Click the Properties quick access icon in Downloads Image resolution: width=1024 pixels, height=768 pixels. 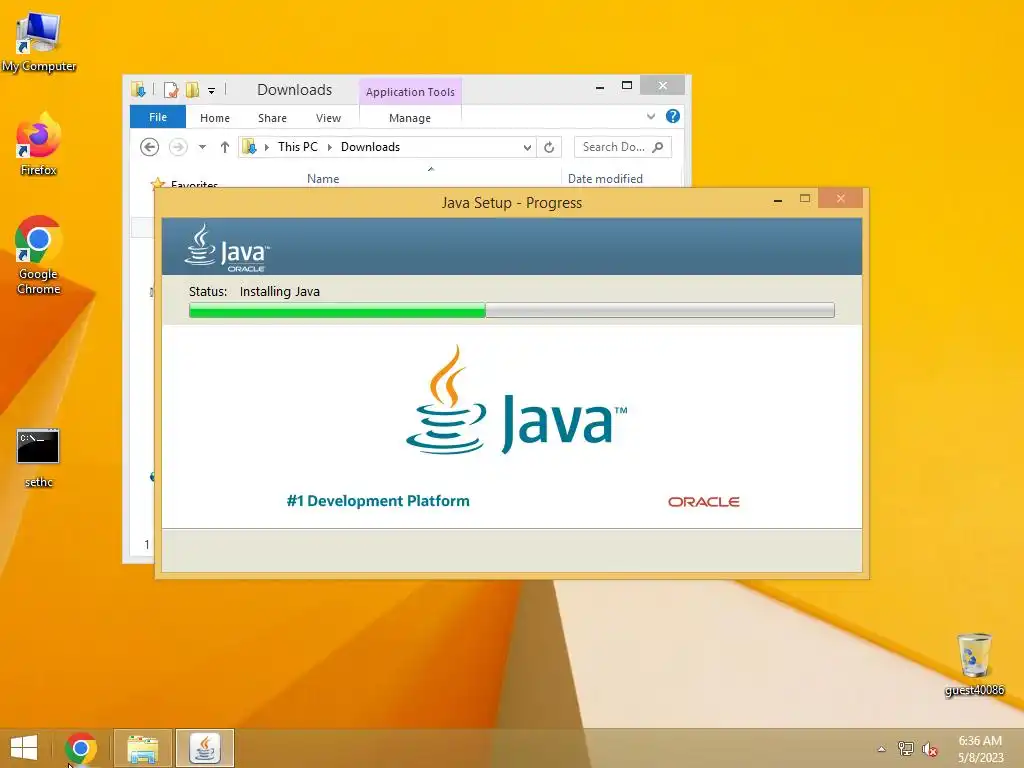(x=171, y=89)
